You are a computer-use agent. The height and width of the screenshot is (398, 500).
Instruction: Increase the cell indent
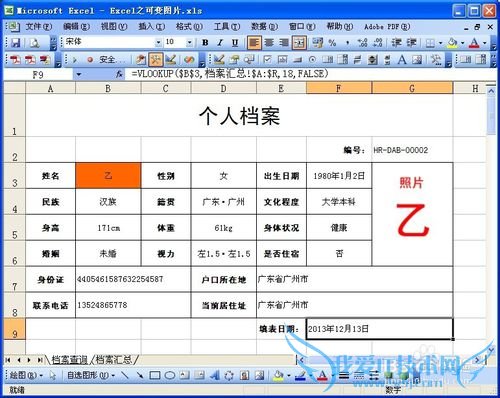click(411, 43)
